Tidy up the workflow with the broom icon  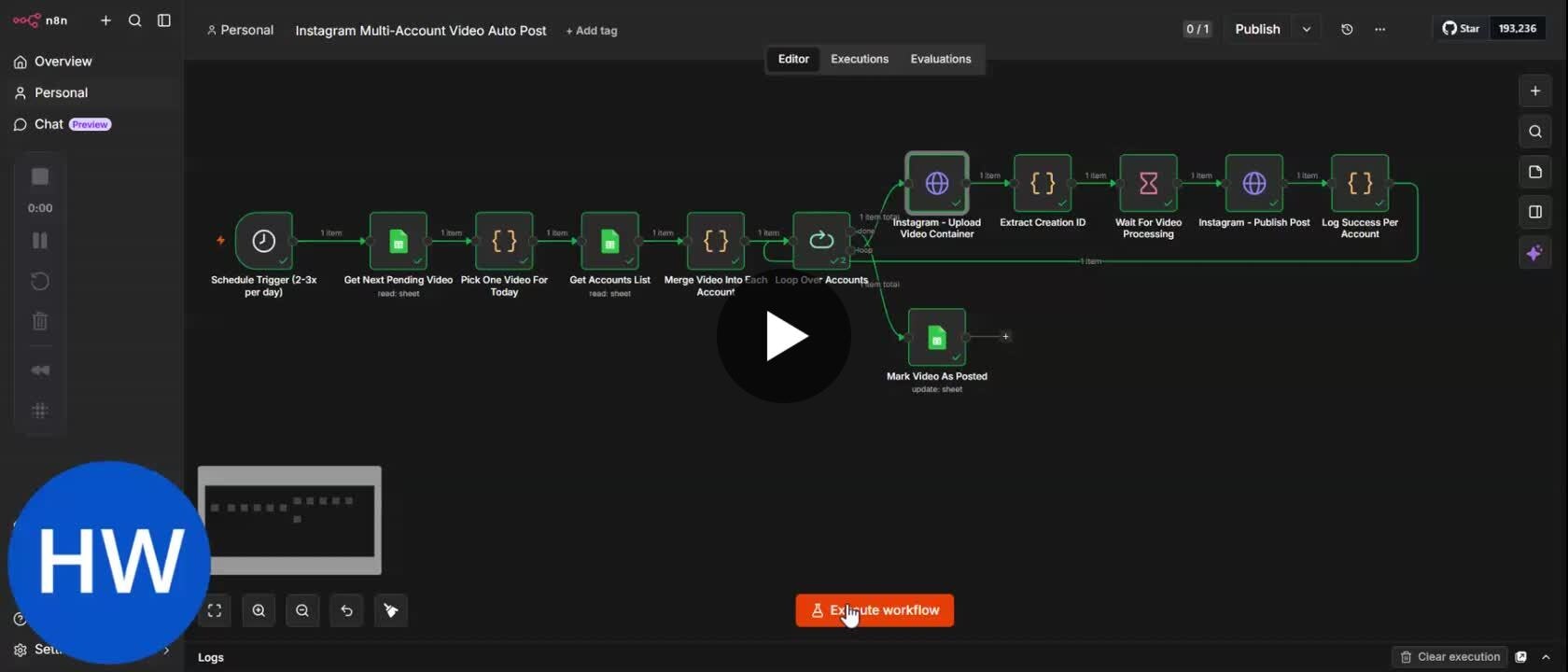(391, 610)
